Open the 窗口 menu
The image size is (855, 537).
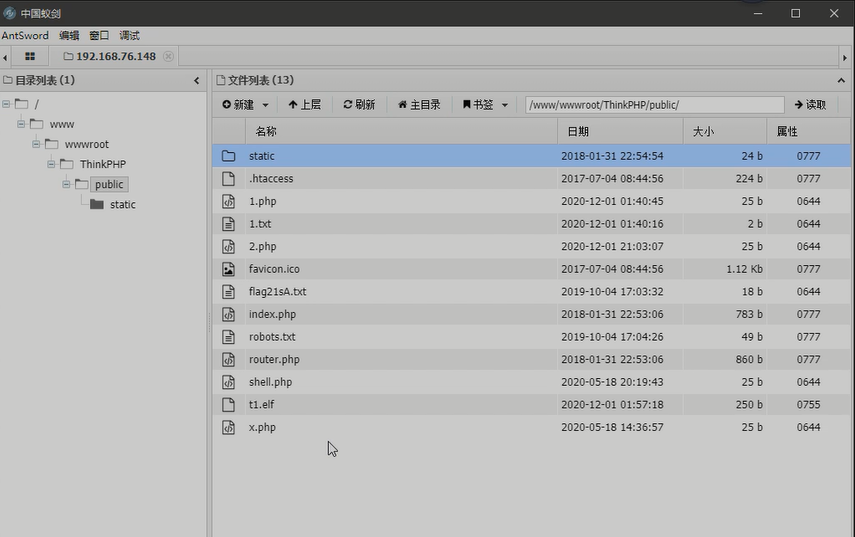99,35
